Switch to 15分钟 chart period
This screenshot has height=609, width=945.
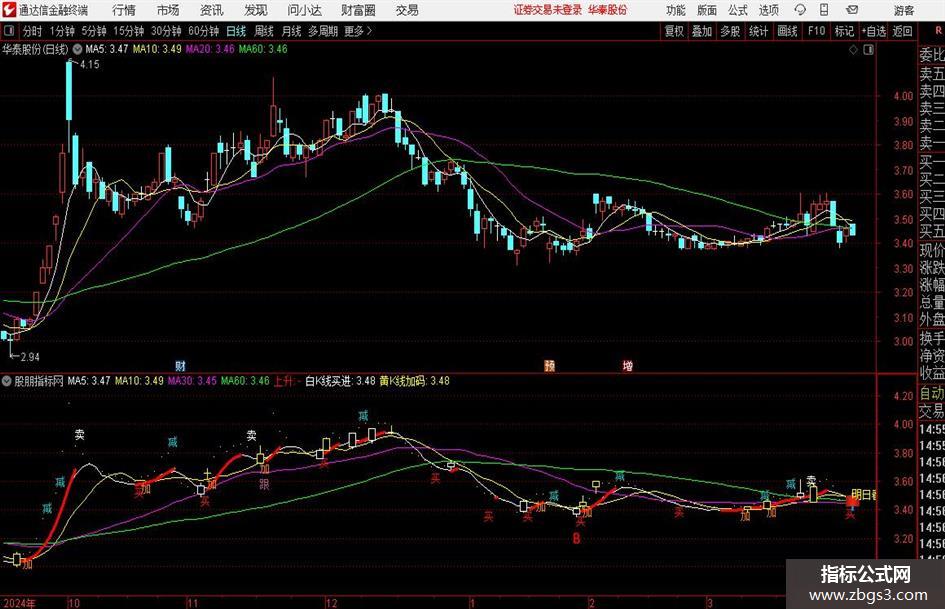[128, 31]
